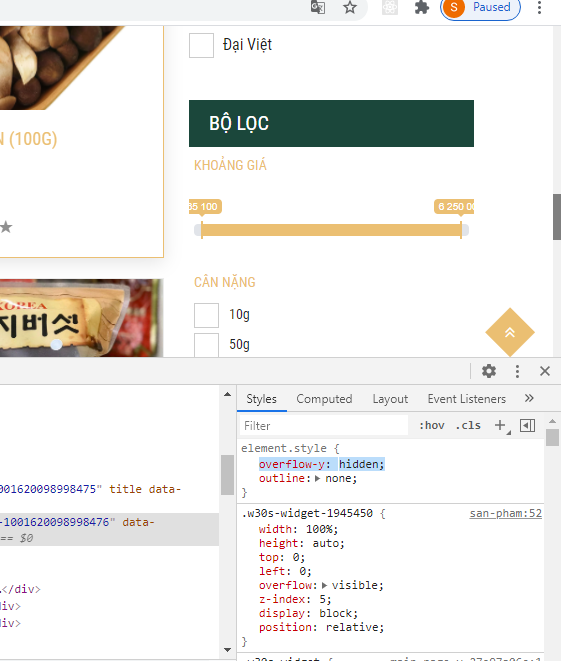Open the Korean packaged product image
Viewport: 561px width, 661px height.
[x=81, y=318]
